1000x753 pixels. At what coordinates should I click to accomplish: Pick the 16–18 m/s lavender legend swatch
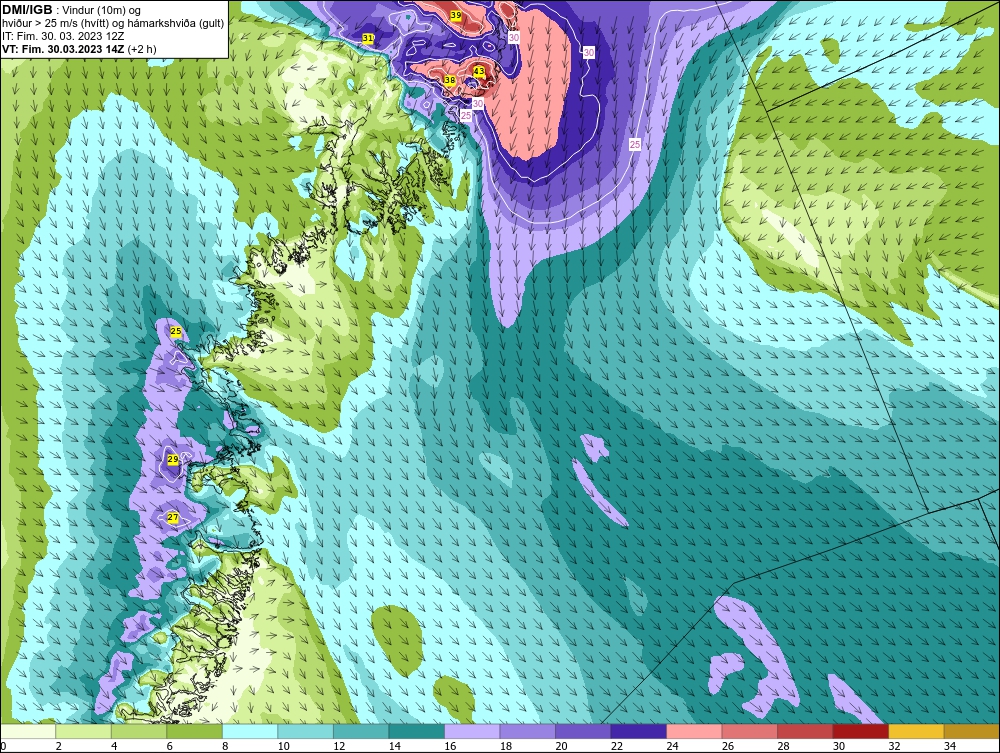click(x=472, y=731)
